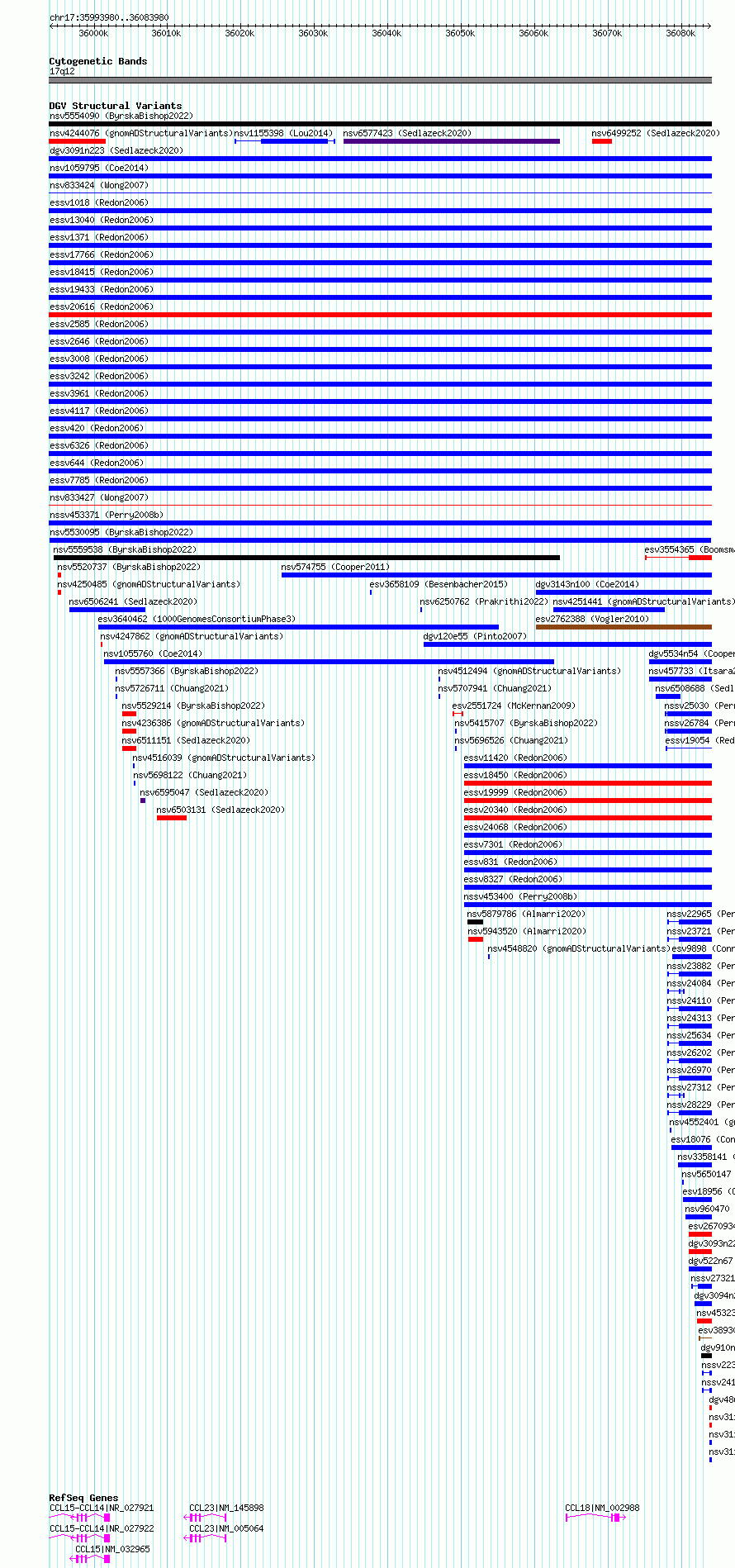Viewport: 735px width, 1568px height.
Task: Click the essv20616 (Redon2006) label
Action: pos(101,307)
